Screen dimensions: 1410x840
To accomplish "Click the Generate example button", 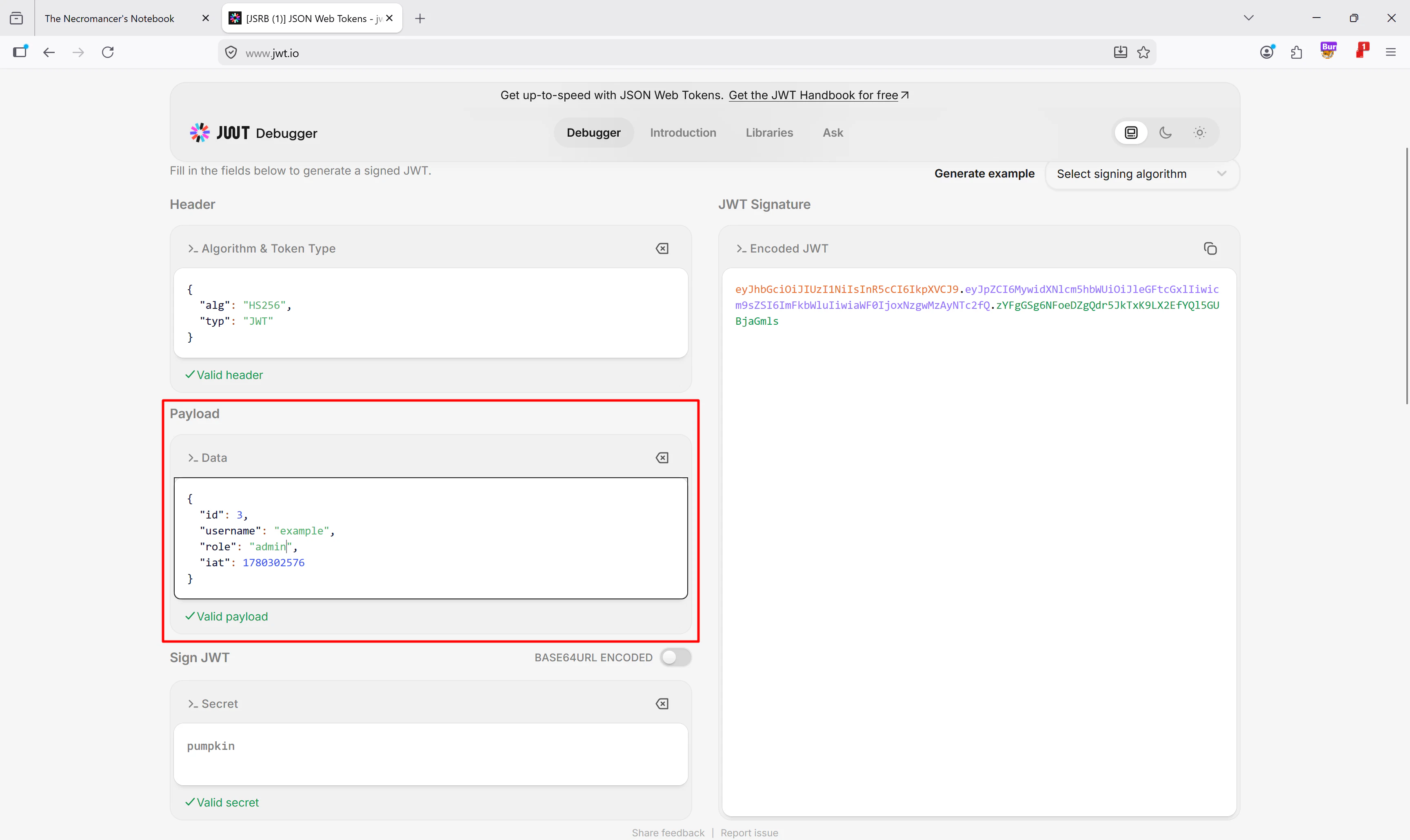I will point(984,174).
